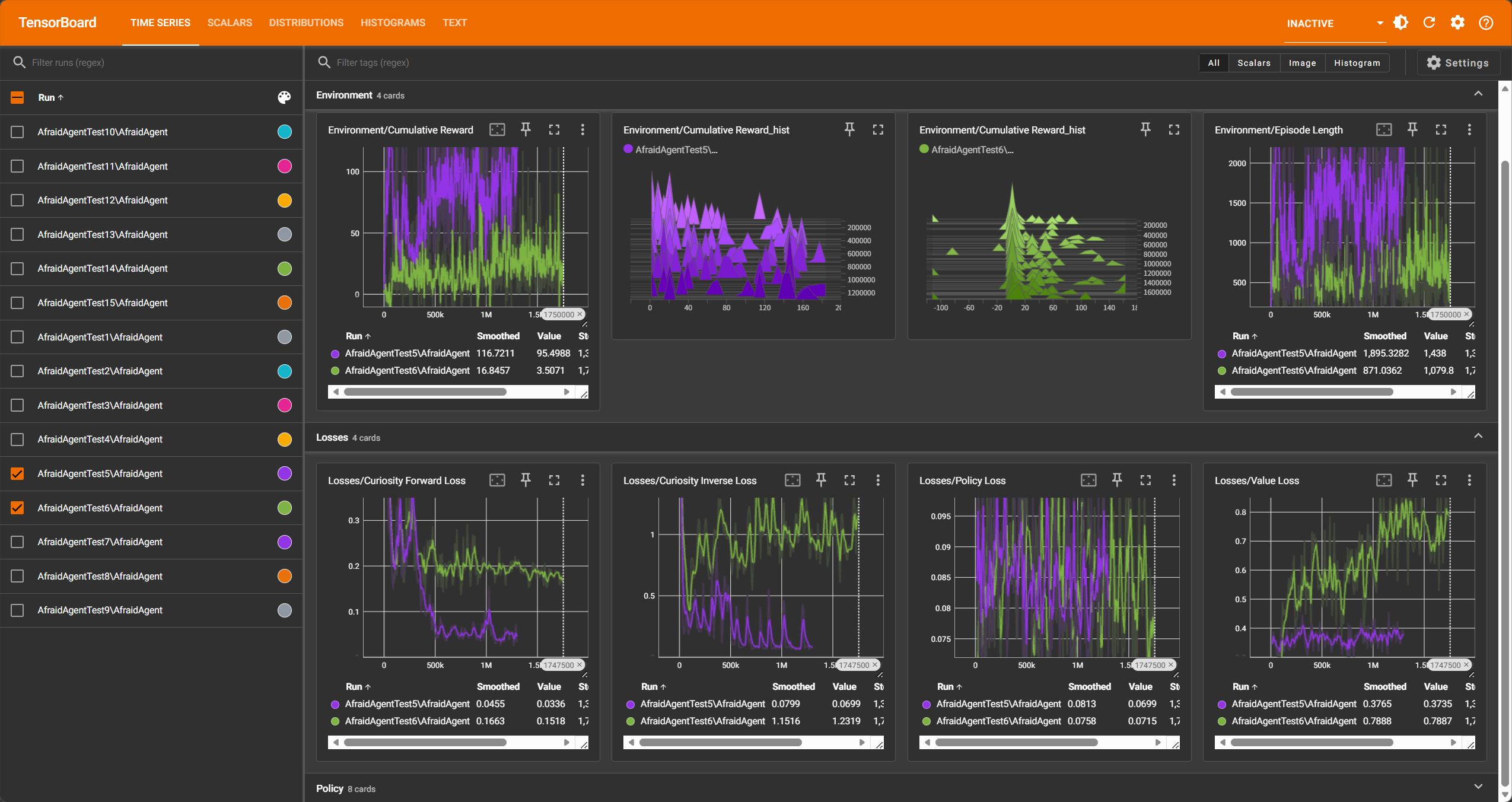Expand the Policy cards section
The image size is (1512, 802).
point(1478,787)
